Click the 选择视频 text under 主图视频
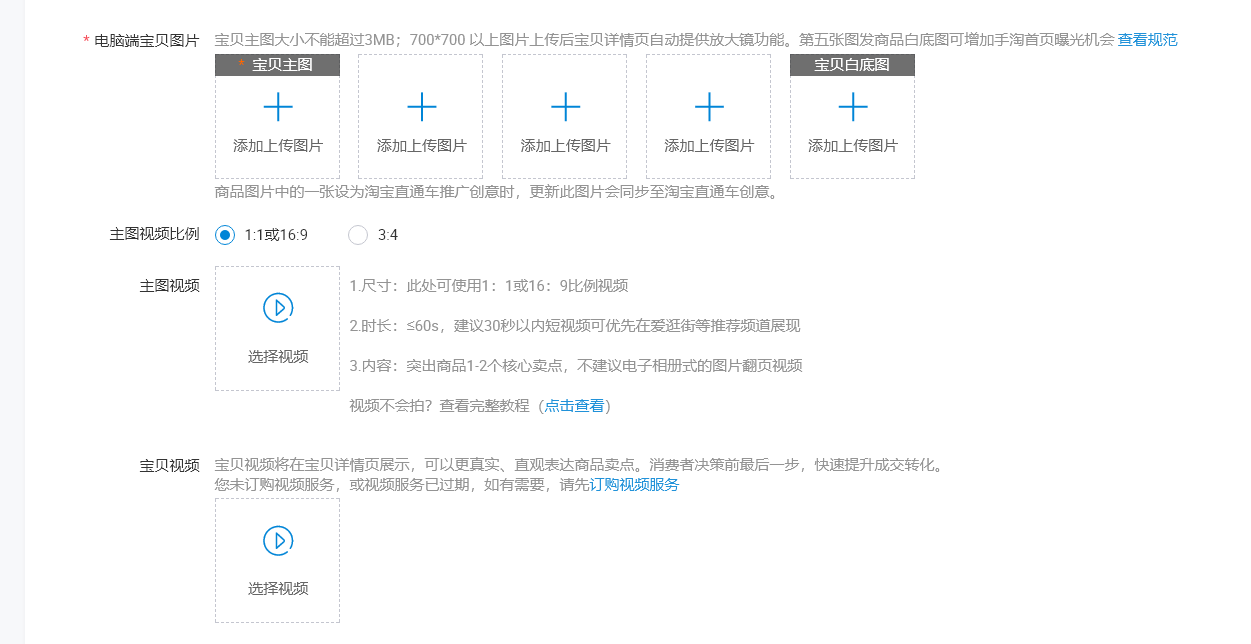The width and height of the screenshot is (1251, 644). click(278, 357)
